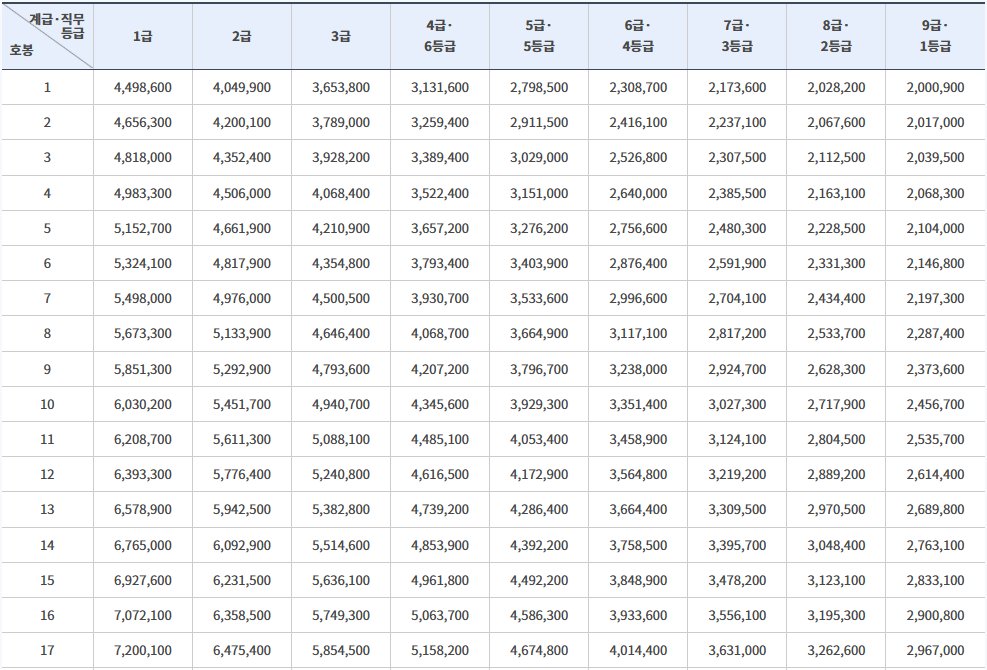987x670 pixels.
Task: Click the value 2,704,100
Action: 737,298
